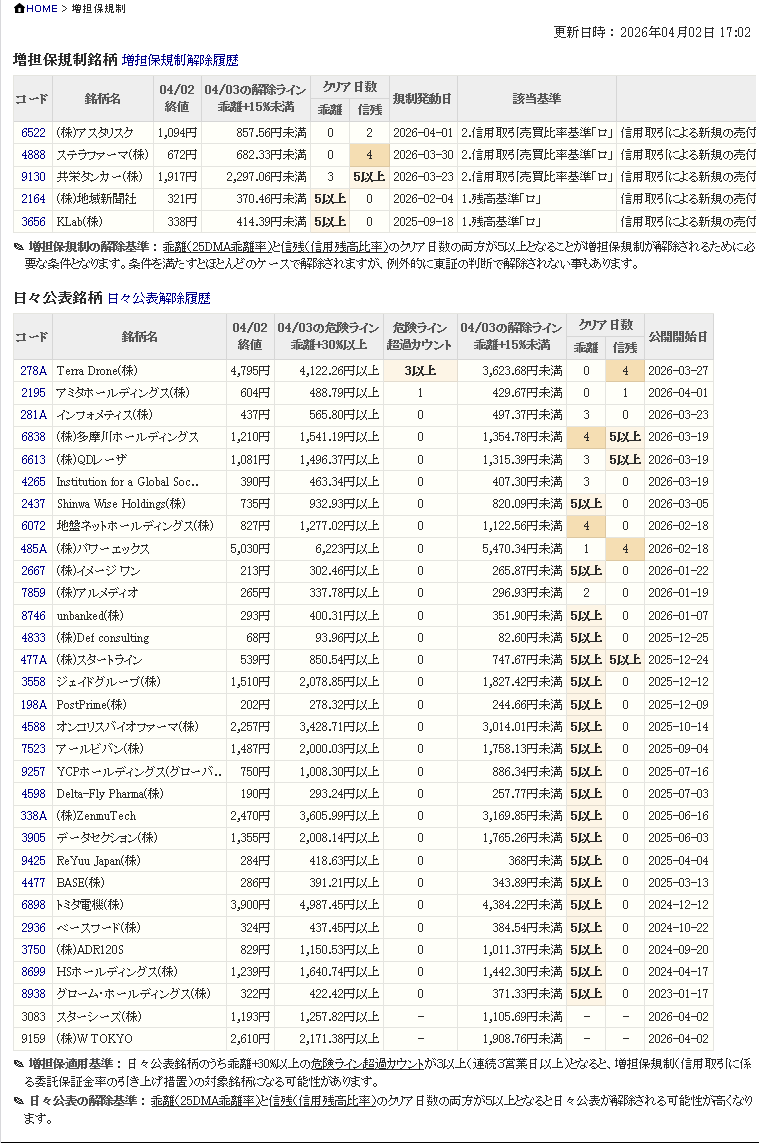This screenshot has height=1143, width=759.
Task: Select stock code 4888 link
Action: pos(33,154)
